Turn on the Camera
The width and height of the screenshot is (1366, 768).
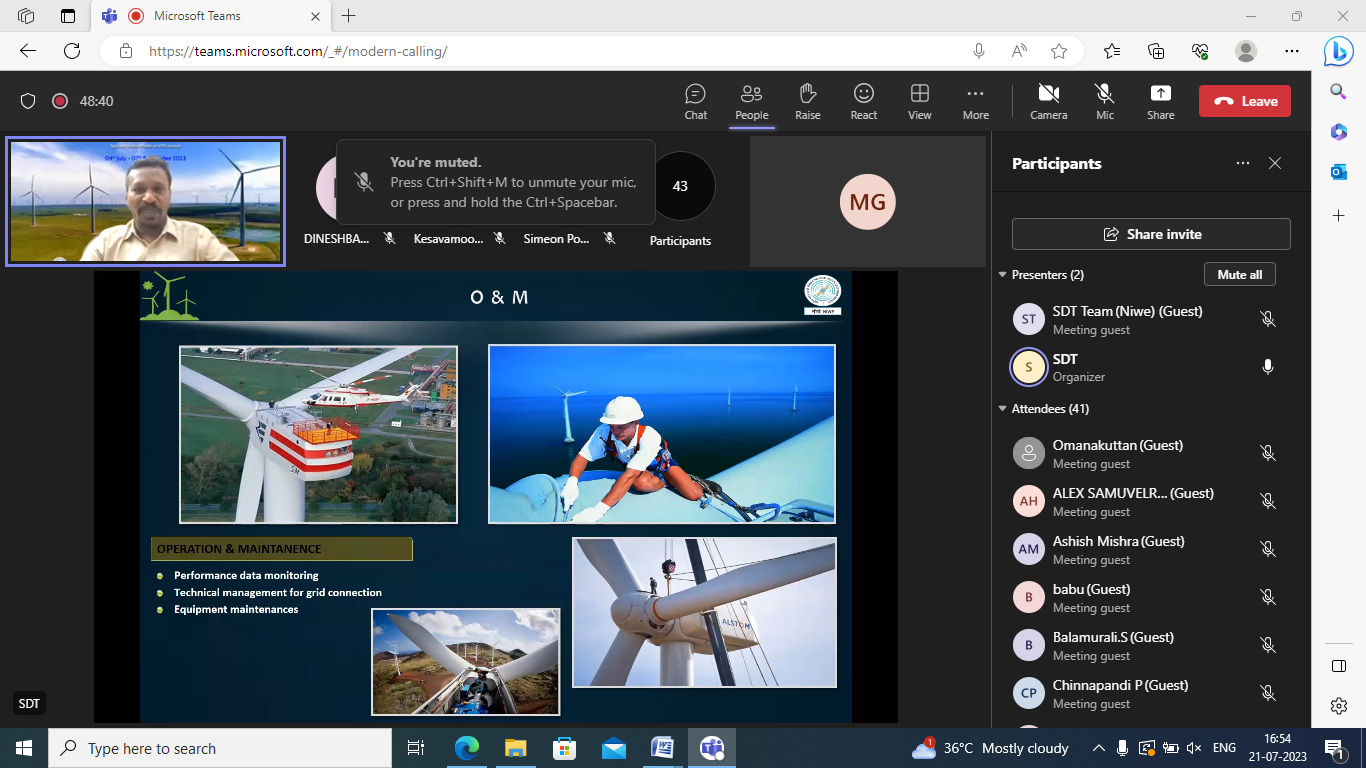(1048, 101)
